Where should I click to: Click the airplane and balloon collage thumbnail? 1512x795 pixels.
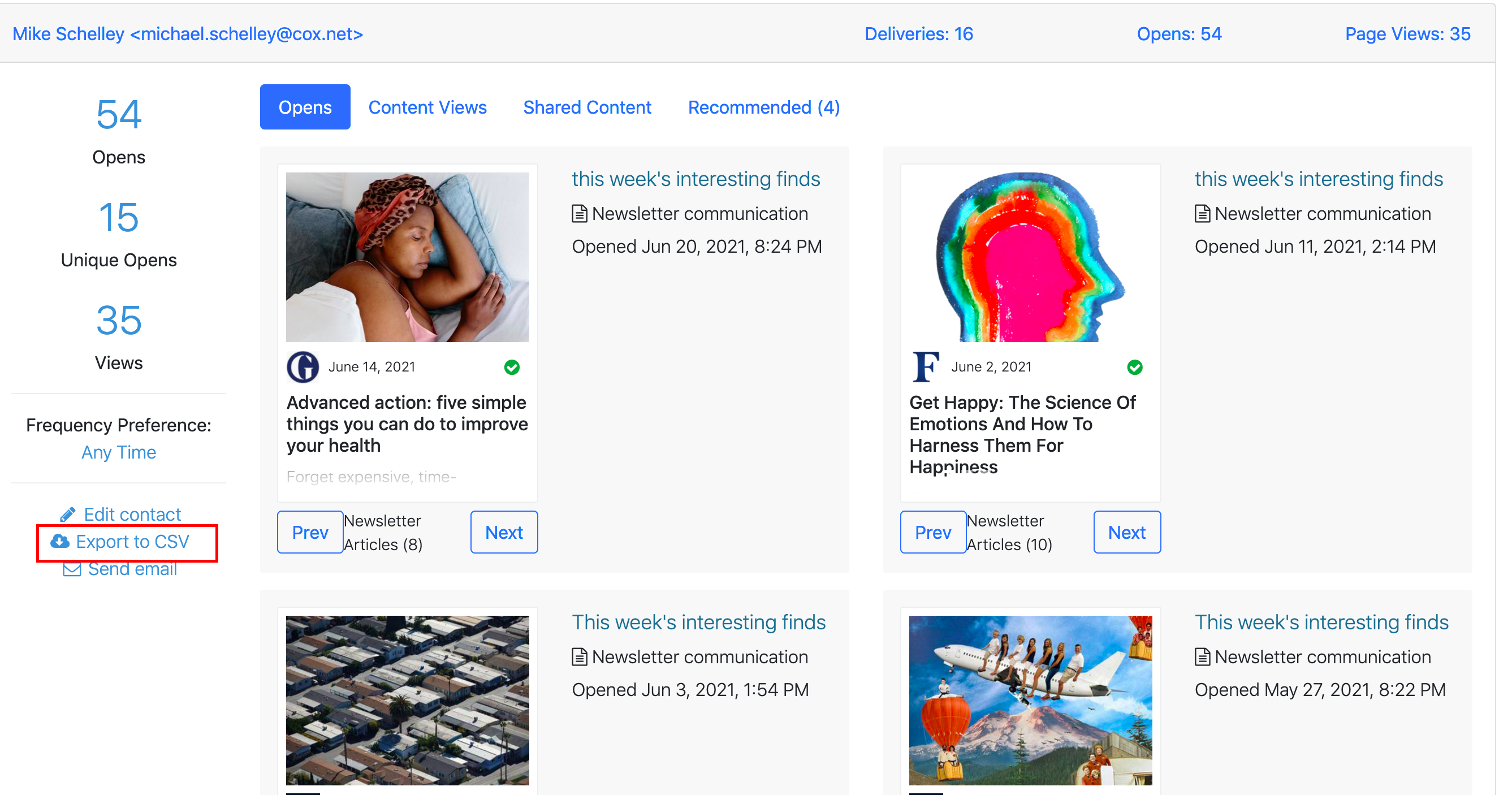coord(1030,701)
